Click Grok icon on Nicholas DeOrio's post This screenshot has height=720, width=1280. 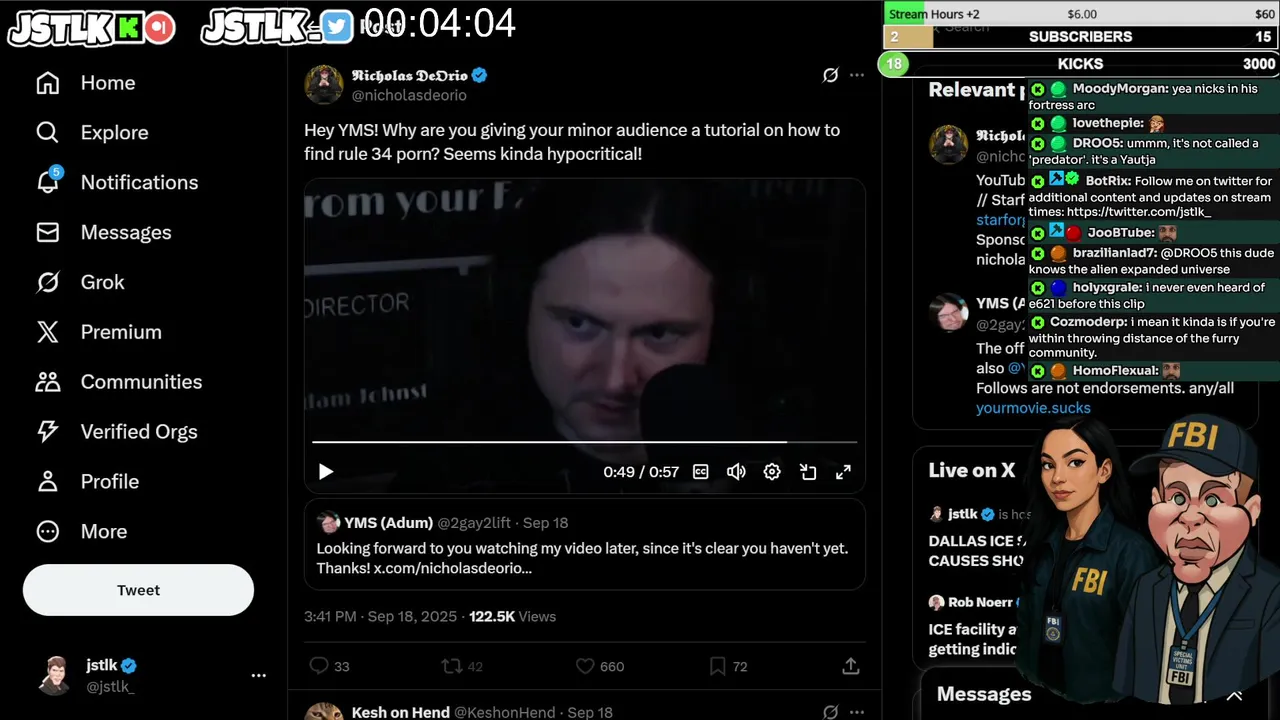point(830,75)
